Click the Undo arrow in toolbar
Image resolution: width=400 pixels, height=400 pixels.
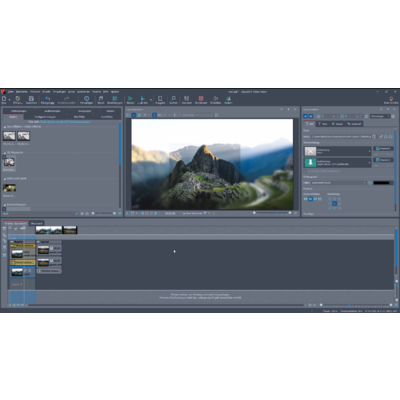(x=47, y=98)
